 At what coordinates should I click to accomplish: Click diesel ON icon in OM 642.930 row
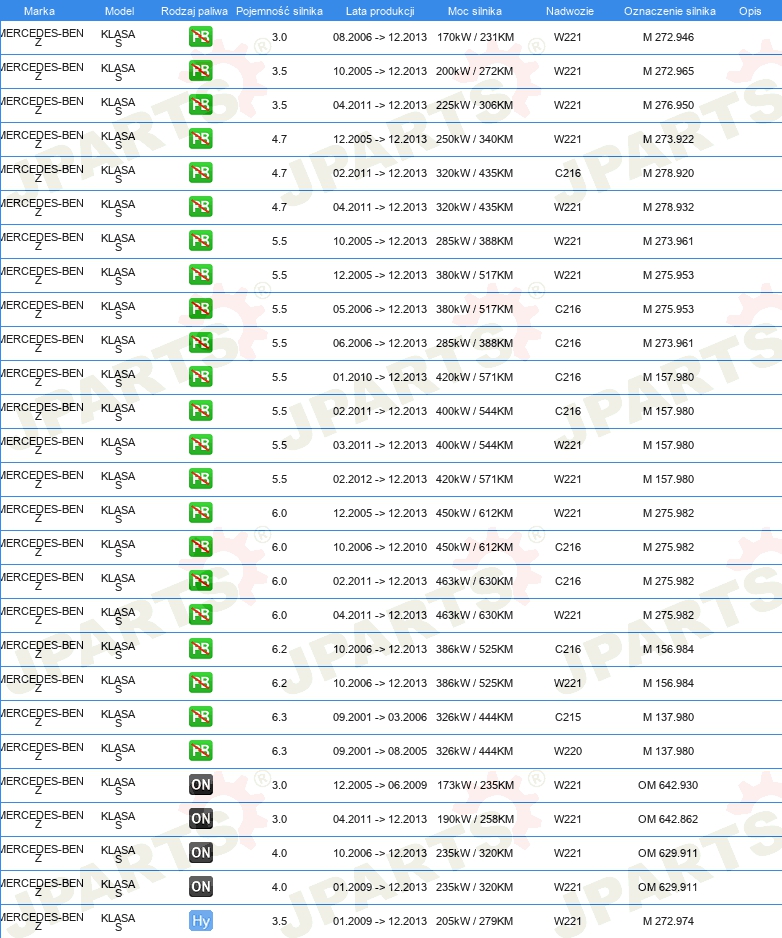click(x=200, y=785)
